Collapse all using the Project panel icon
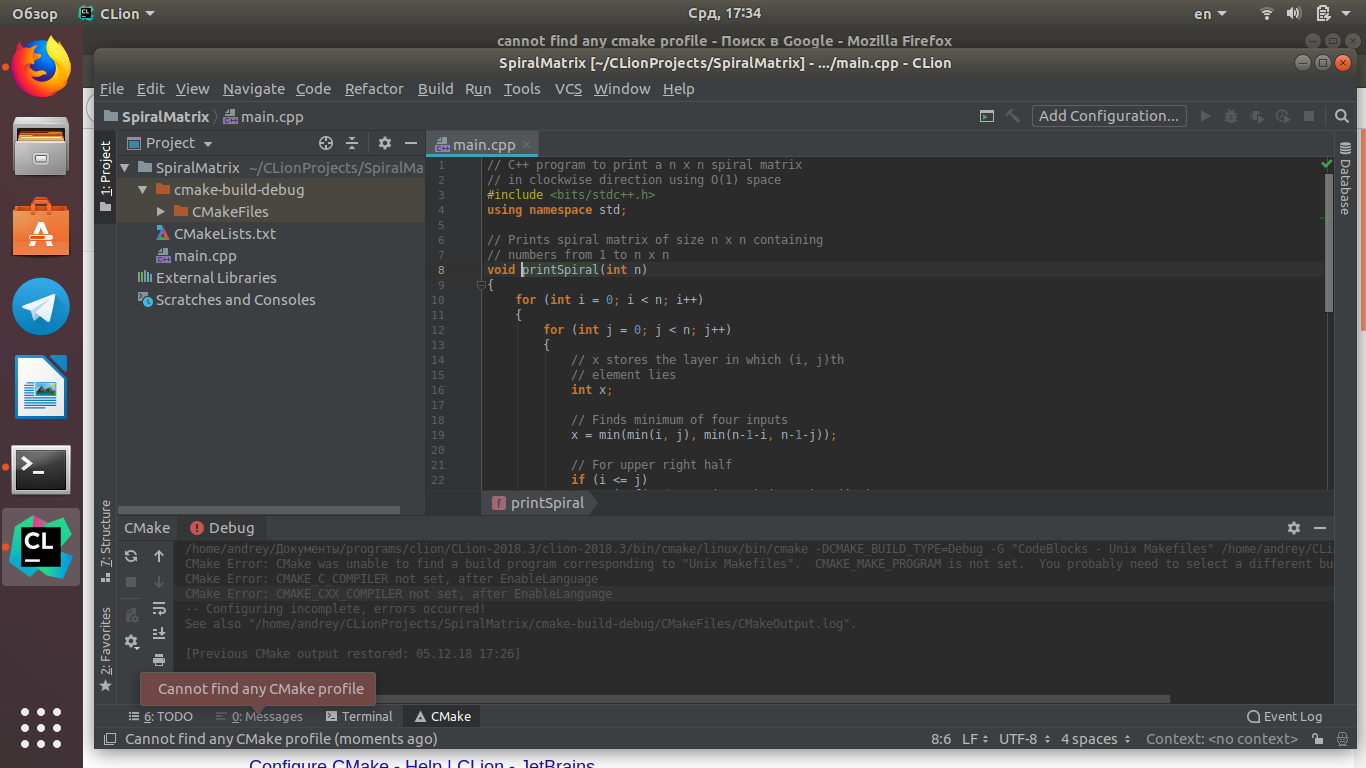The width and height of the screenshot is (1366, 768). click(352, 143)
